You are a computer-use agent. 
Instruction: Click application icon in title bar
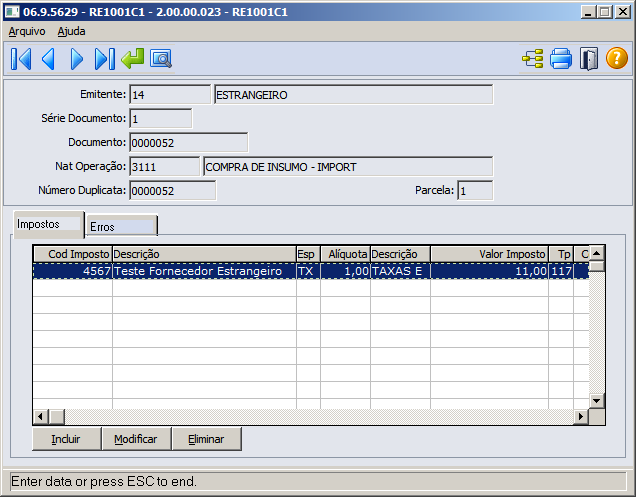12,12
